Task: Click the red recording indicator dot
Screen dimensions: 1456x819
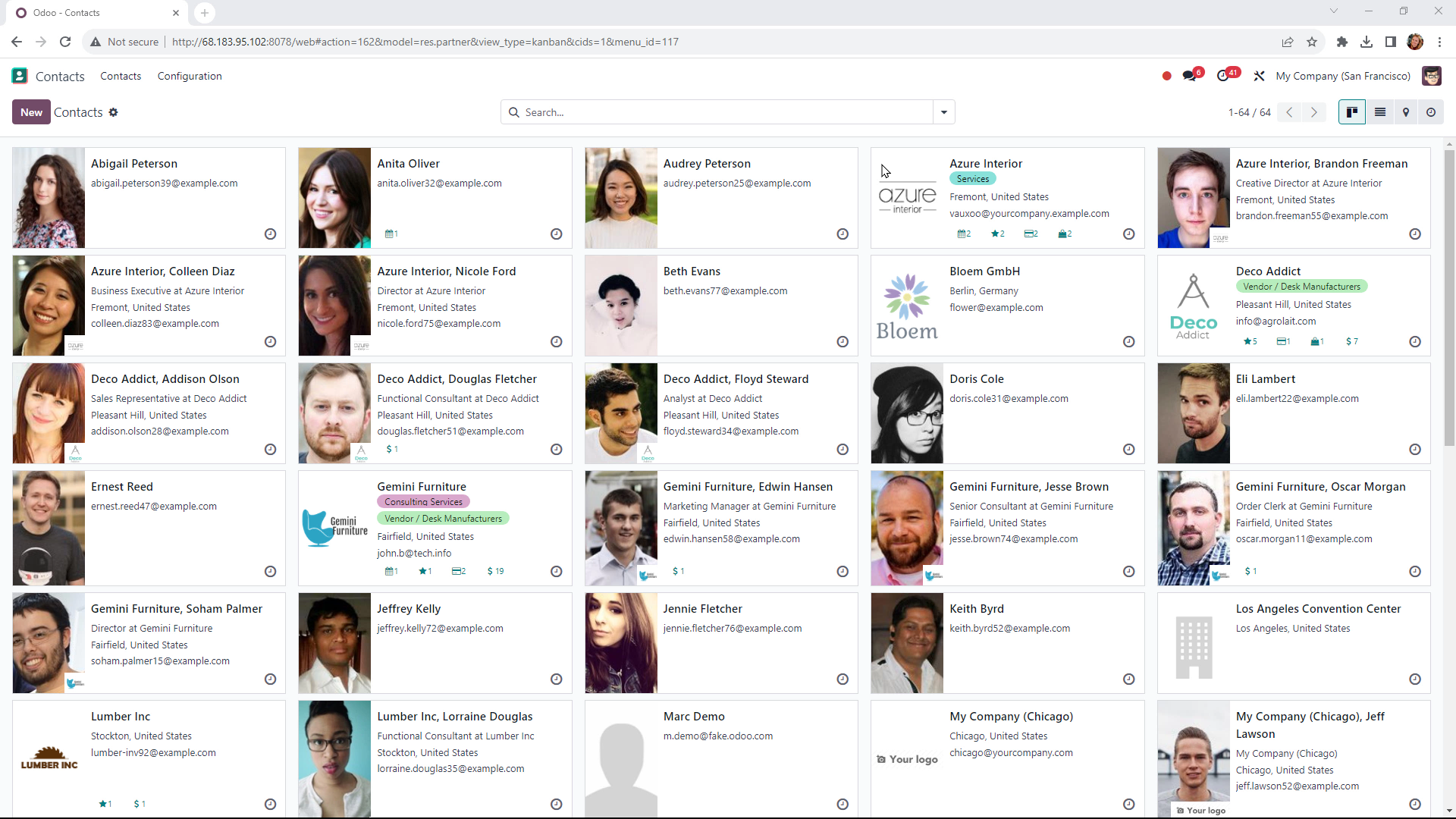Action: [x=1166, y=76]
